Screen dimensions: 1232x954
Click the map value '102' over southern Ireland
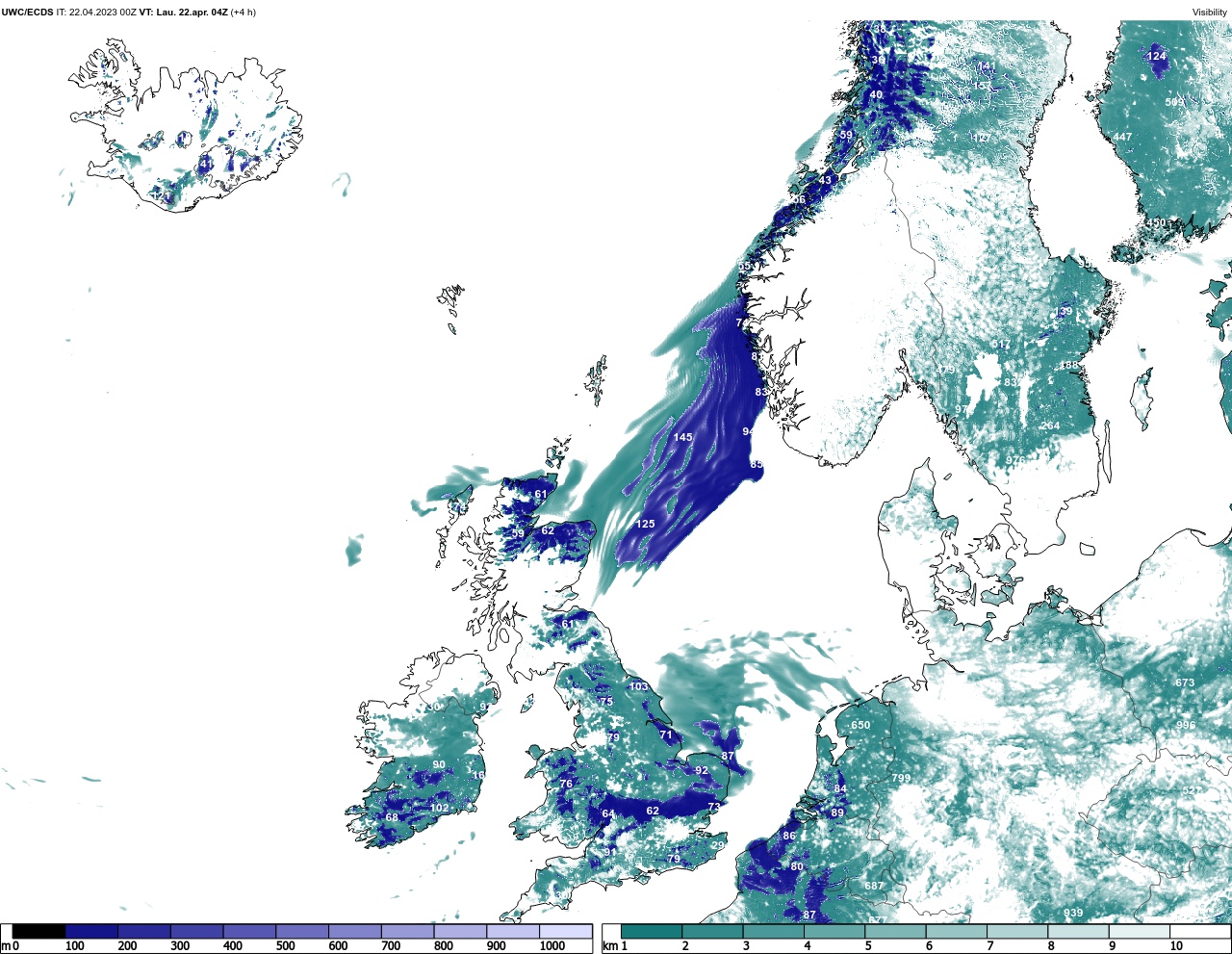[x=439, y=808]
